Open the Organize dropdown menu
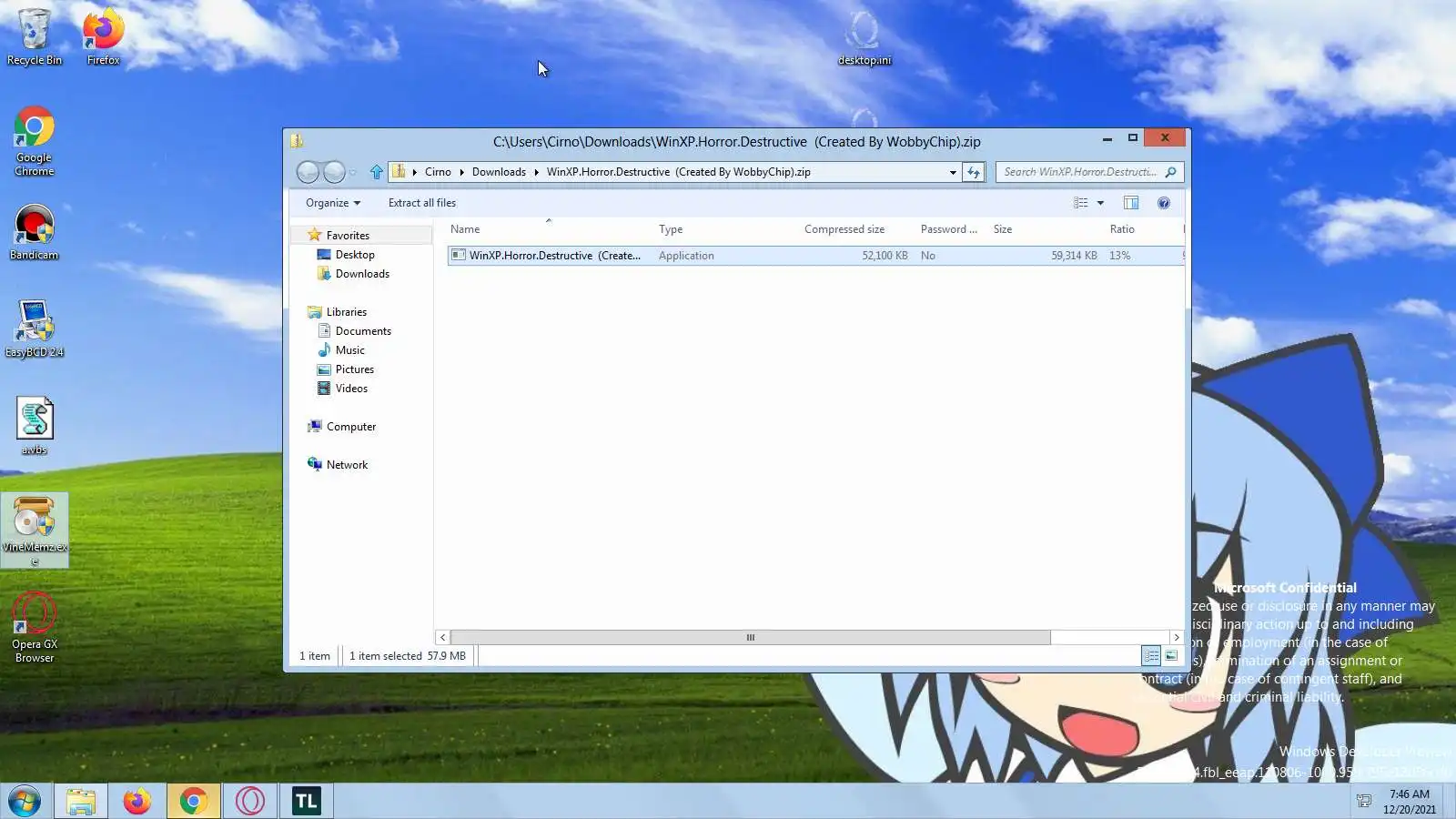This screenshot has width=1456, height=819. 332,203
